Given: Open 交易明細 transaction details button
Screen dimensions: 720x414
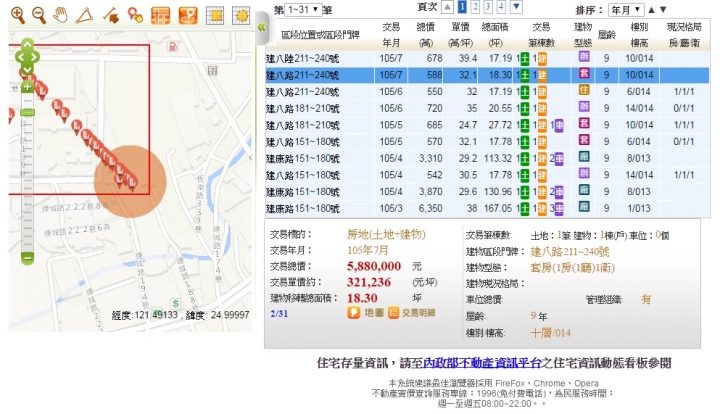Looking at the screenshot, I should pos(411,313).
